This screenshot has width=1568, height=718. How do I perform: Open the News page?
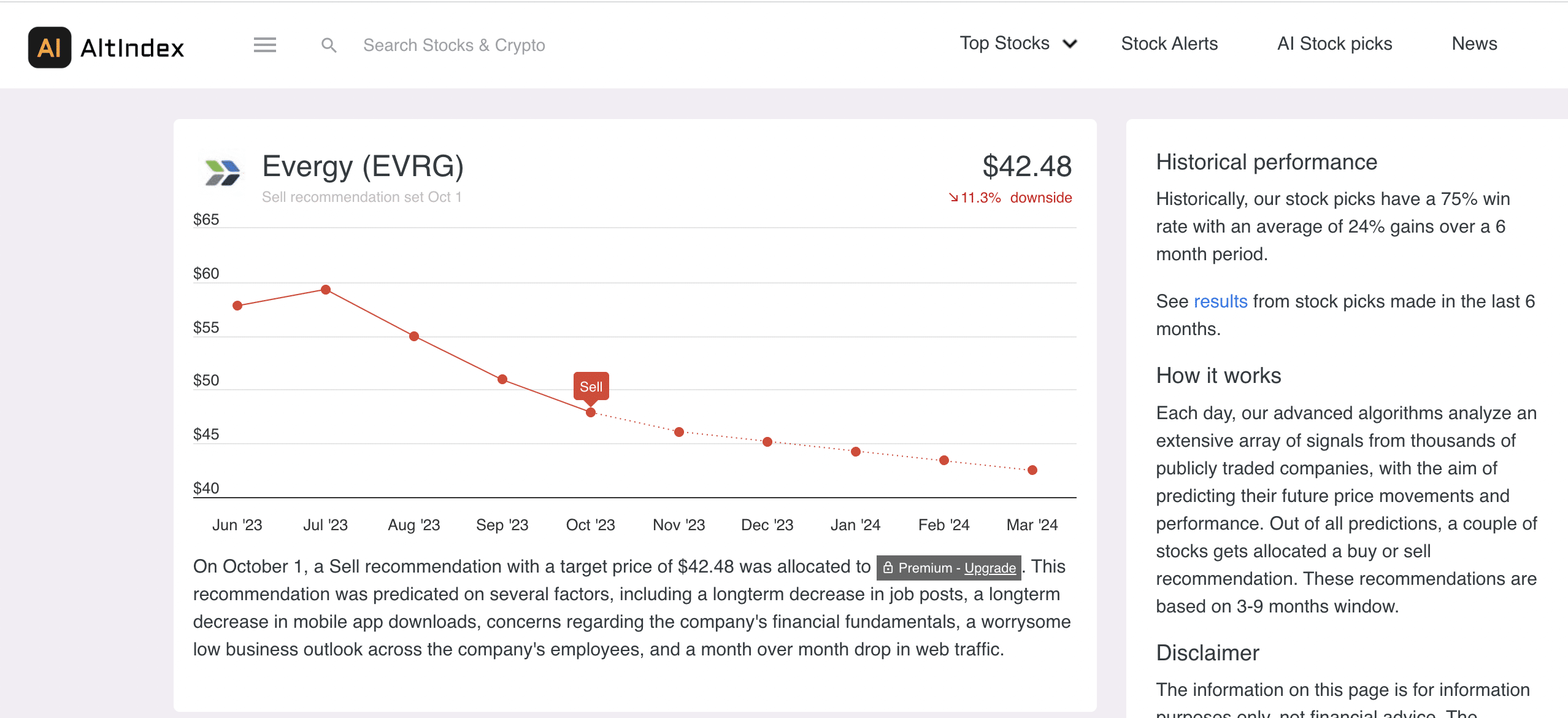point(1474,44)
